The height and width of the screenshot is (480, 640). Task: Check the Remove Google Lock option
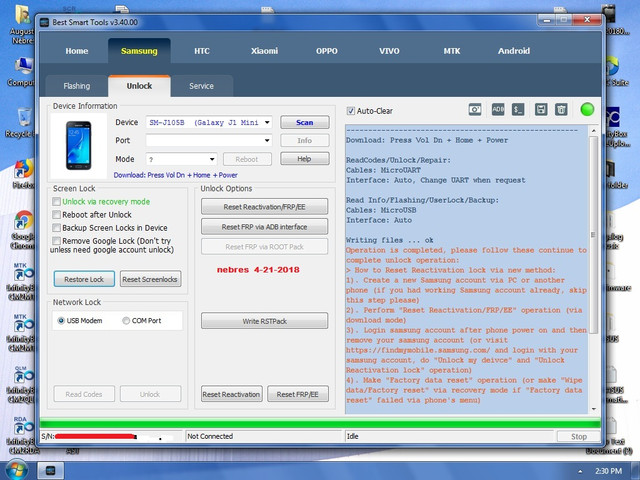(56, 241)
